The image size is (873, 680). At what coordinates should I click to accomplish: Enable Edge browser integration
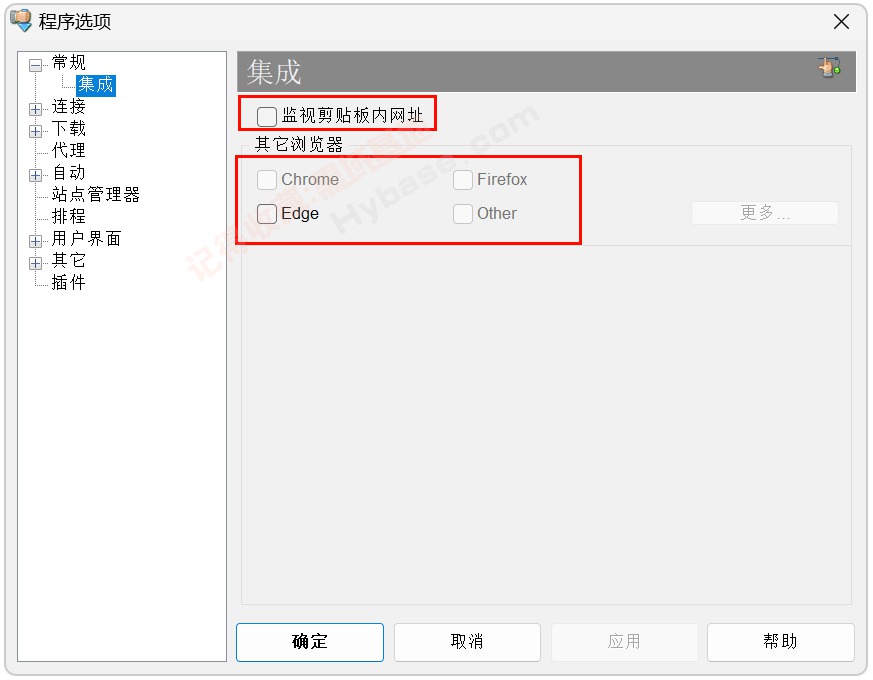[x=267, y=213]
